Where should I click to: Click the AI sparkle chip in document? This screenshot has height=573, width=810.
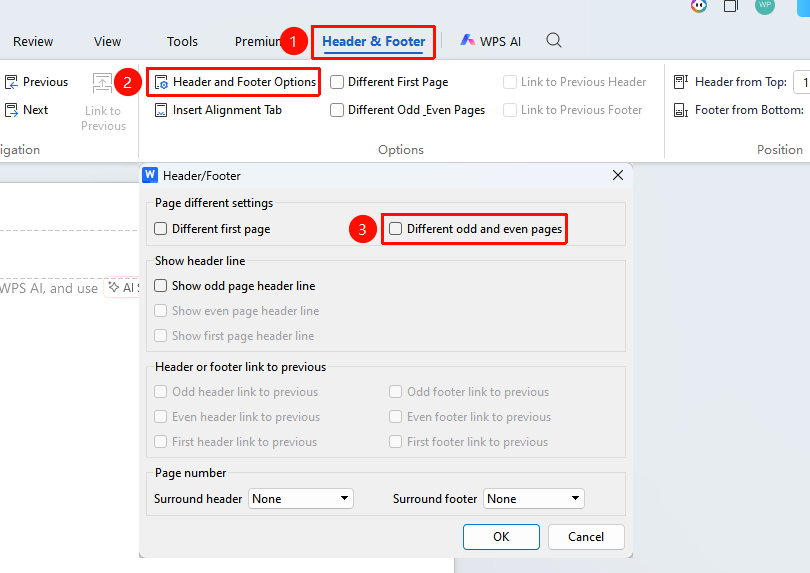pyautogui.click(x=122, y=288)
